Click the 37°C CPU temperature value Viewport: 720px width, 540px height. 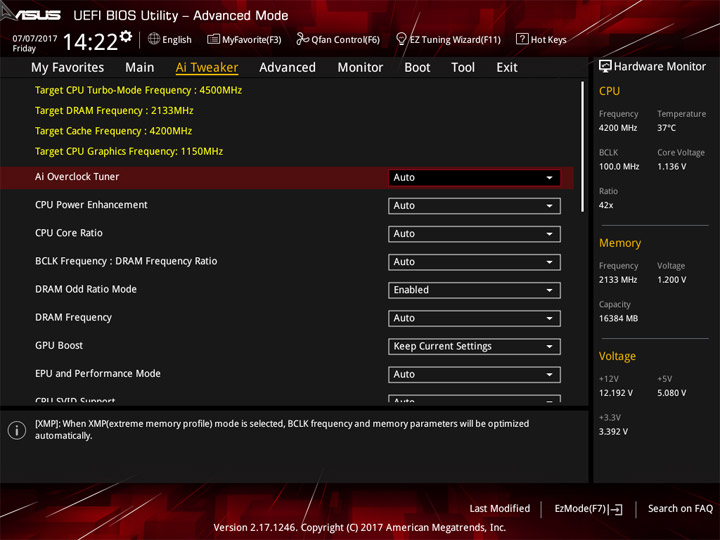click(666, 128)
